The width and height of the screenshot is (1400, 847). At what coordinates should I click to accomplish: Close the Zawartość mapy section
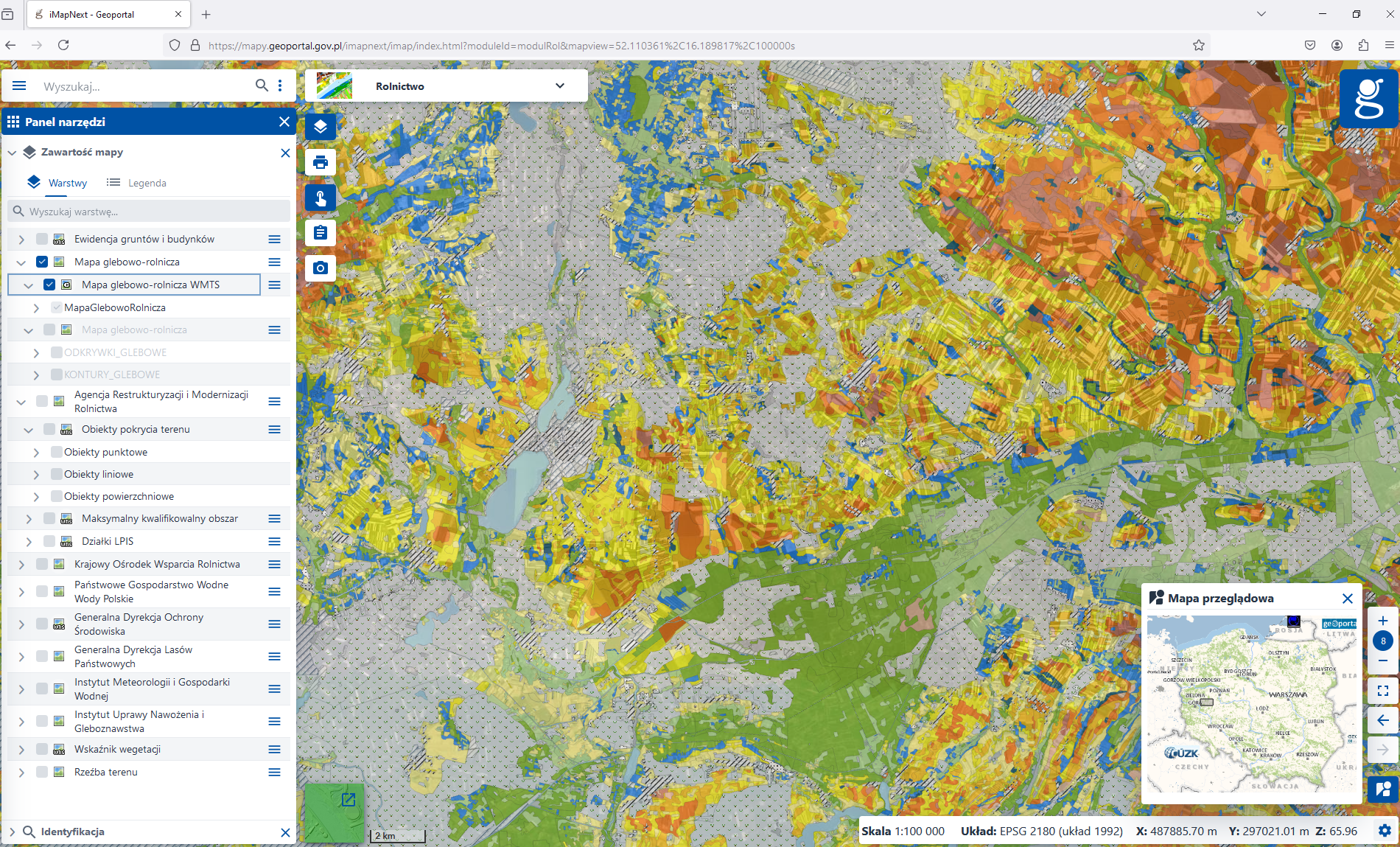pyautogui.click(x=286, y=153)
